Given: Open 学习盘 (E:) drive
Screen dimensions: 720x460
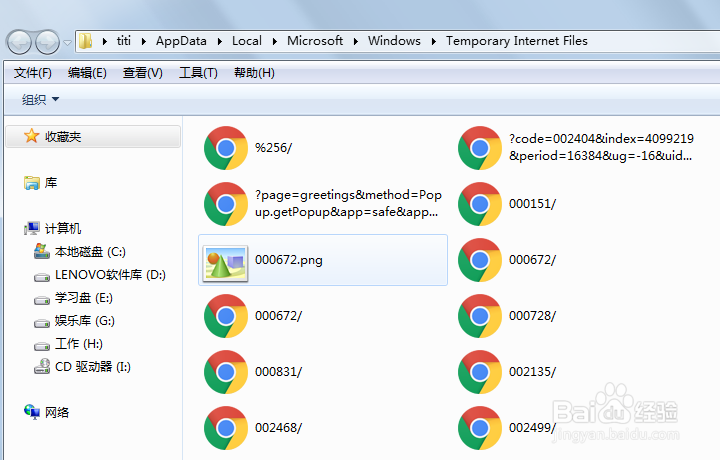Looking at the screenshot, I should pos(84,297).
